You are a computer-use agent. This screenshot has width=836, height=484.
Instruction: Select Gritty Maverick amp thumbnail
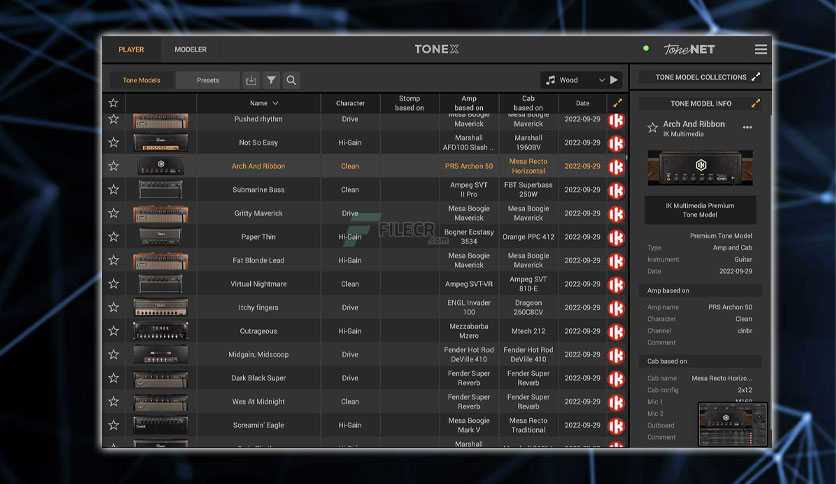[x=160, y=213]
